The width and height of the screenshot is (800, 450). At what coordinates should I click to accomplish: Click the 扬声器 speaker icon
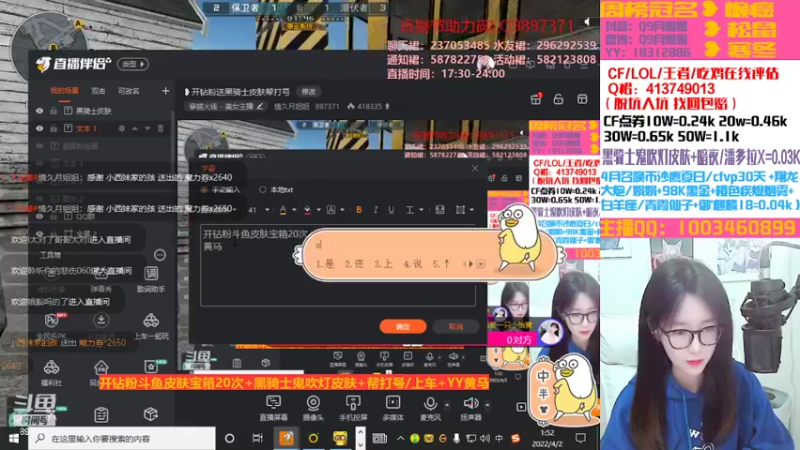[x=470, y=404]
